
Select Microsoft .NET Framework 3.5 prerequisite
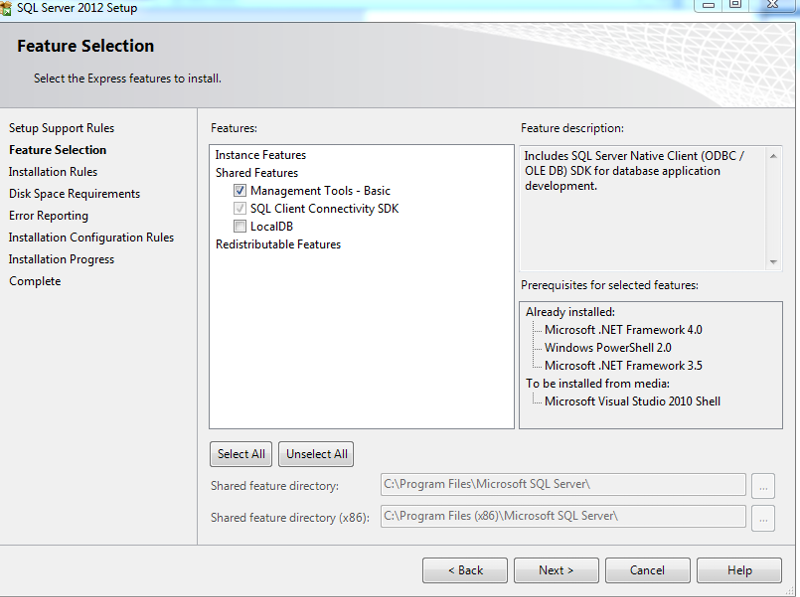point(623,366)
